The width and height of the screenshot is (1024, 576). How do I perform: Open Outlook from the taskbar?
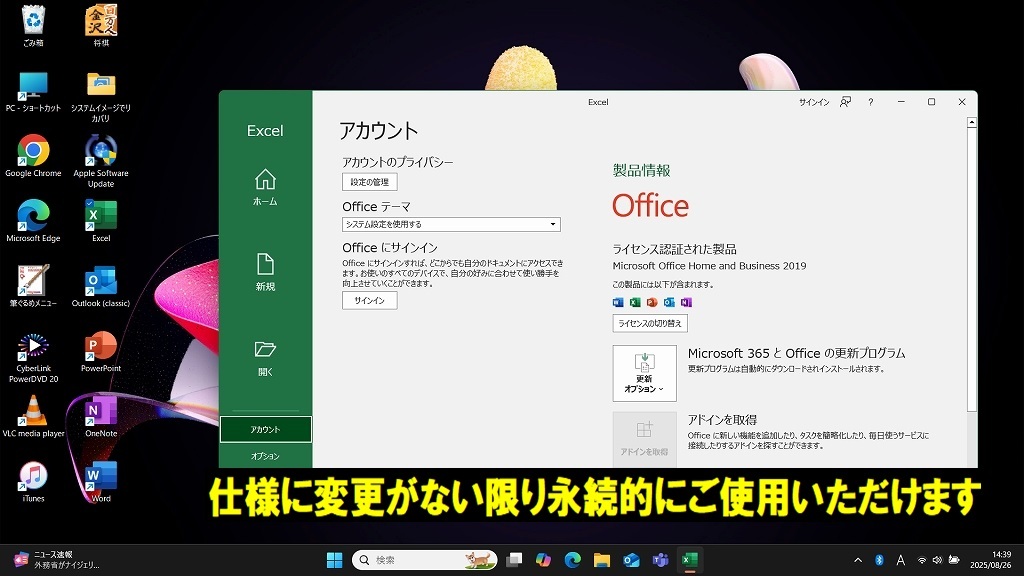click(x=631, y=560)
